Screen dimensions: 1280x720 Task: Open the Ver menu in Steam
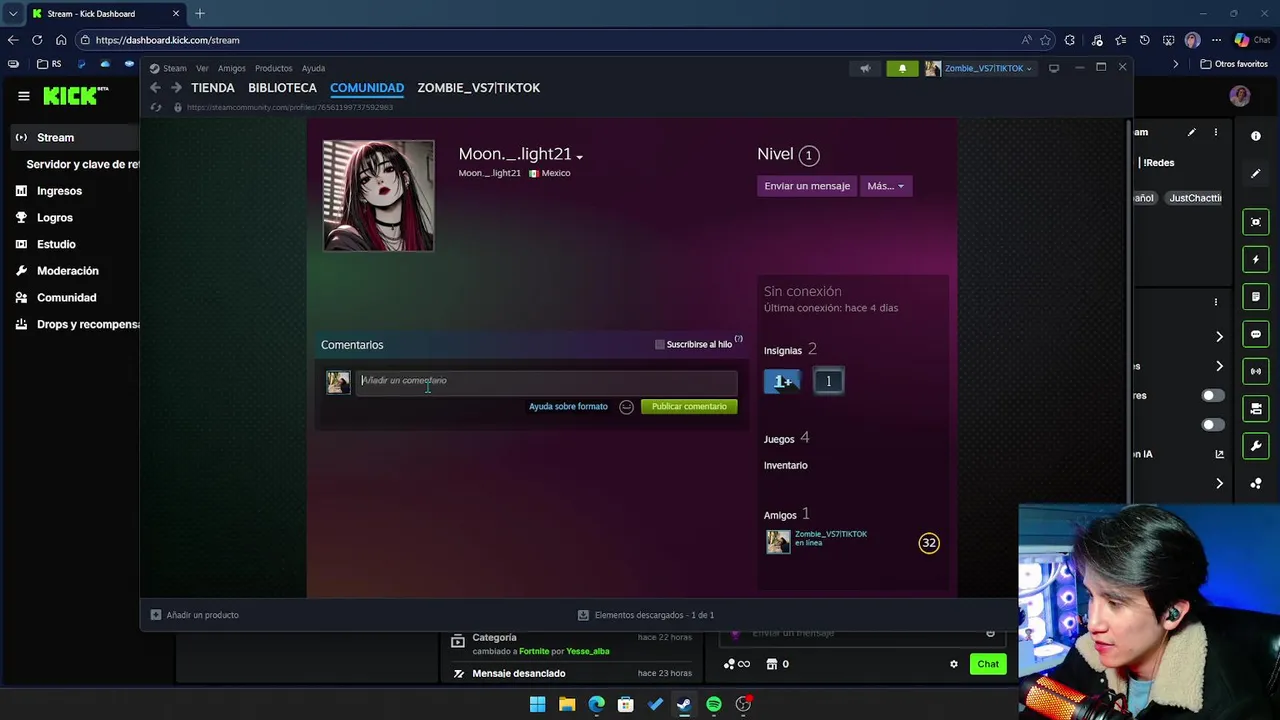point(202,68)
